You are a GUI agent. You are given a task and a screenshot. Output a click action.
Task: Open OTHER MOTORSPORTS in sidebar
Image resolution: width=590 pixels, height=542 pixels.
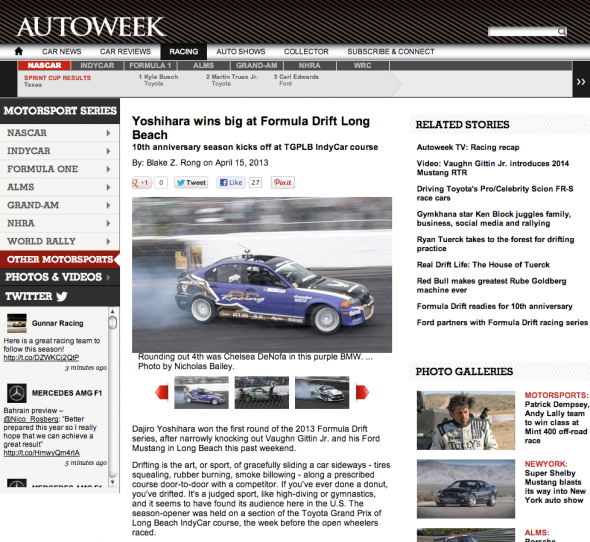click(x=59, y=259)
